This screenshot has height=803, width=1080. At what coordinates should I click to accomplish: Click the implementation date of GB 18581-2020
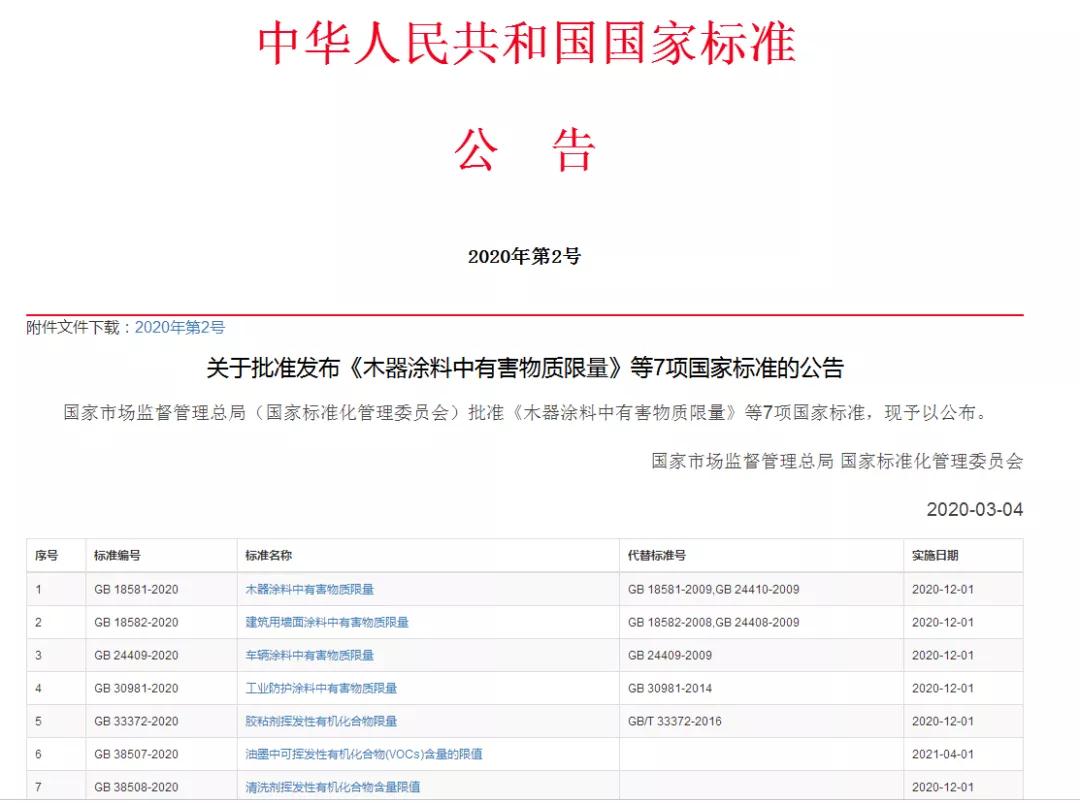943,590
